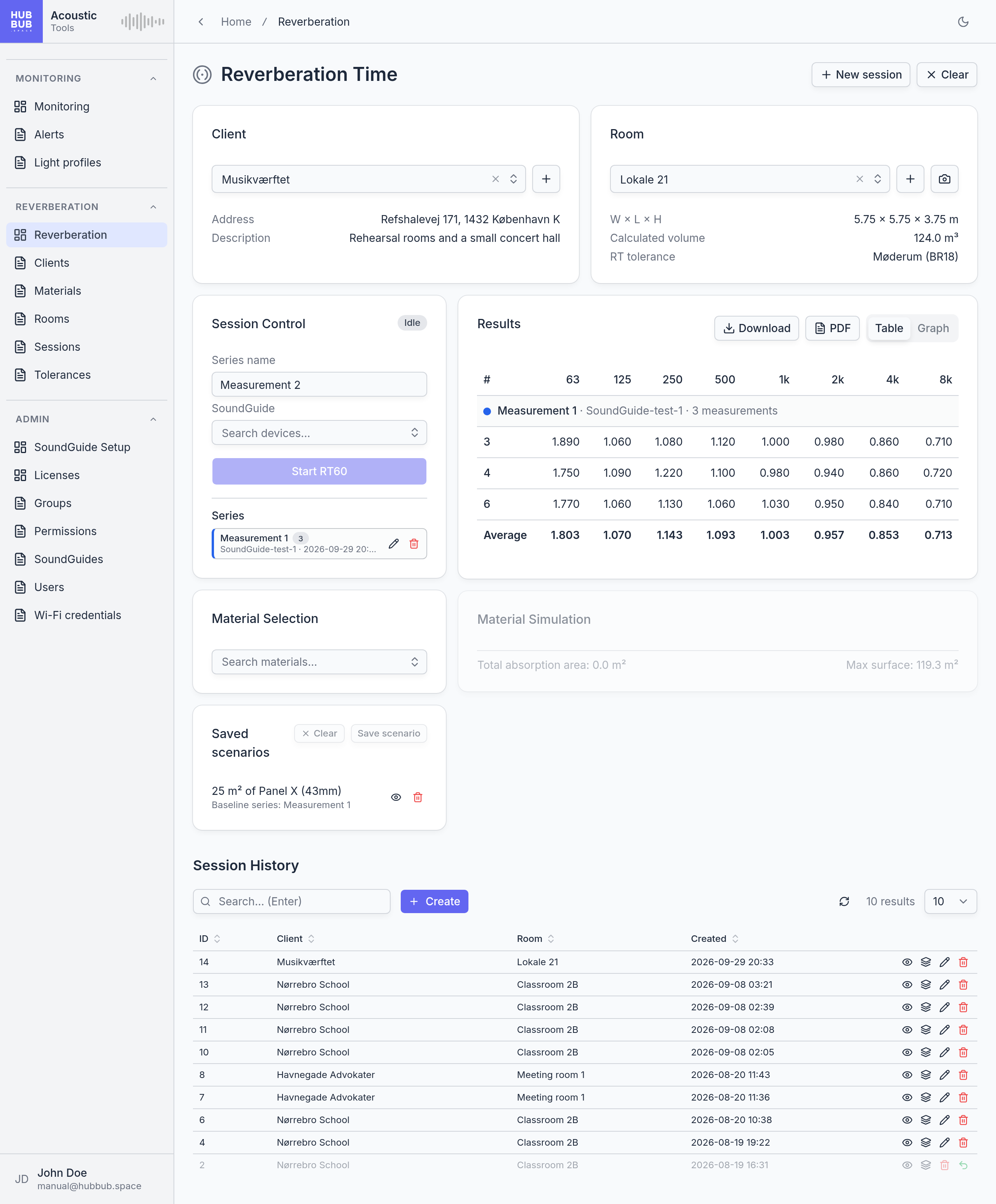
Task: Click the Home breadcrumb link
Action: [236, 22]
